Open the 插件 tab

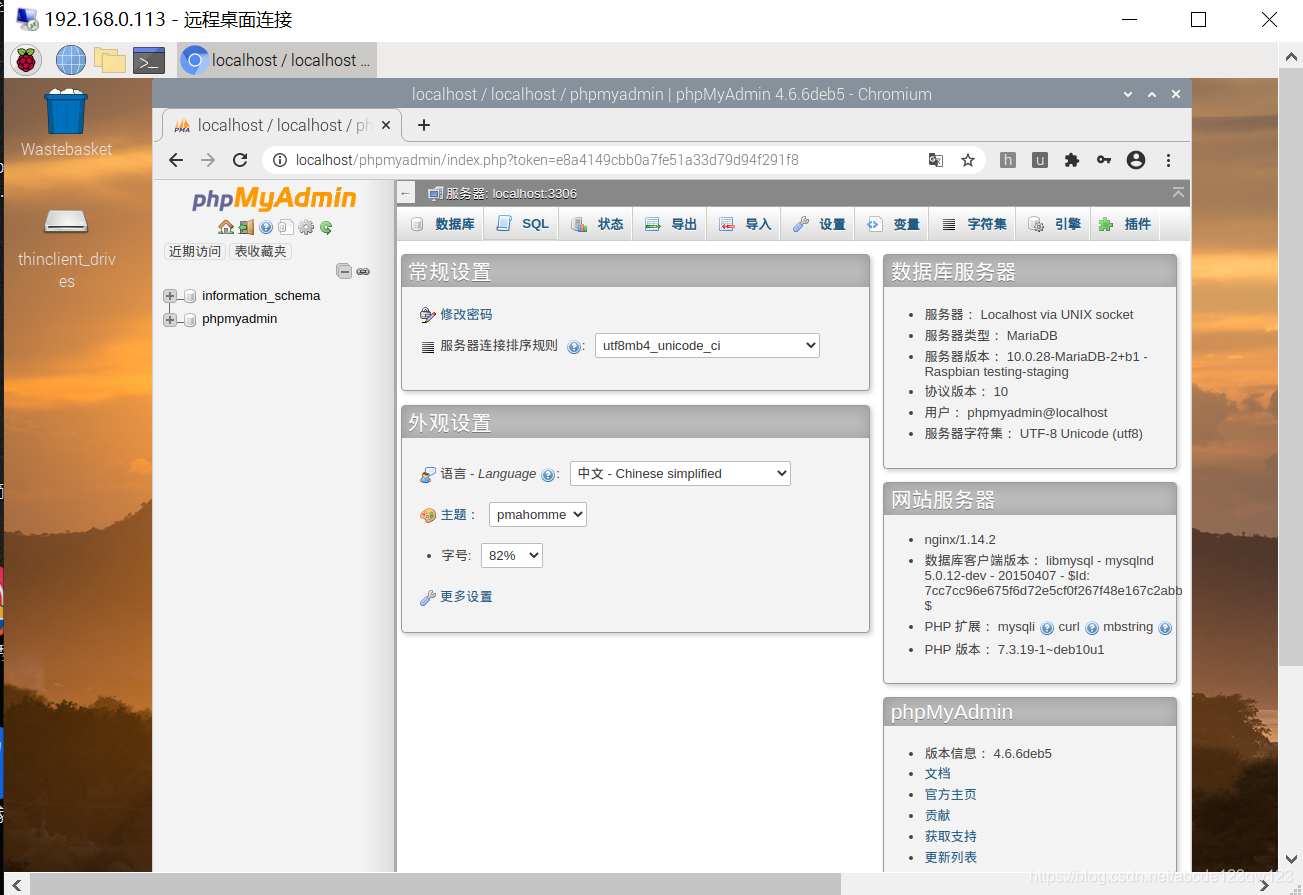[x=1125, y=225]
